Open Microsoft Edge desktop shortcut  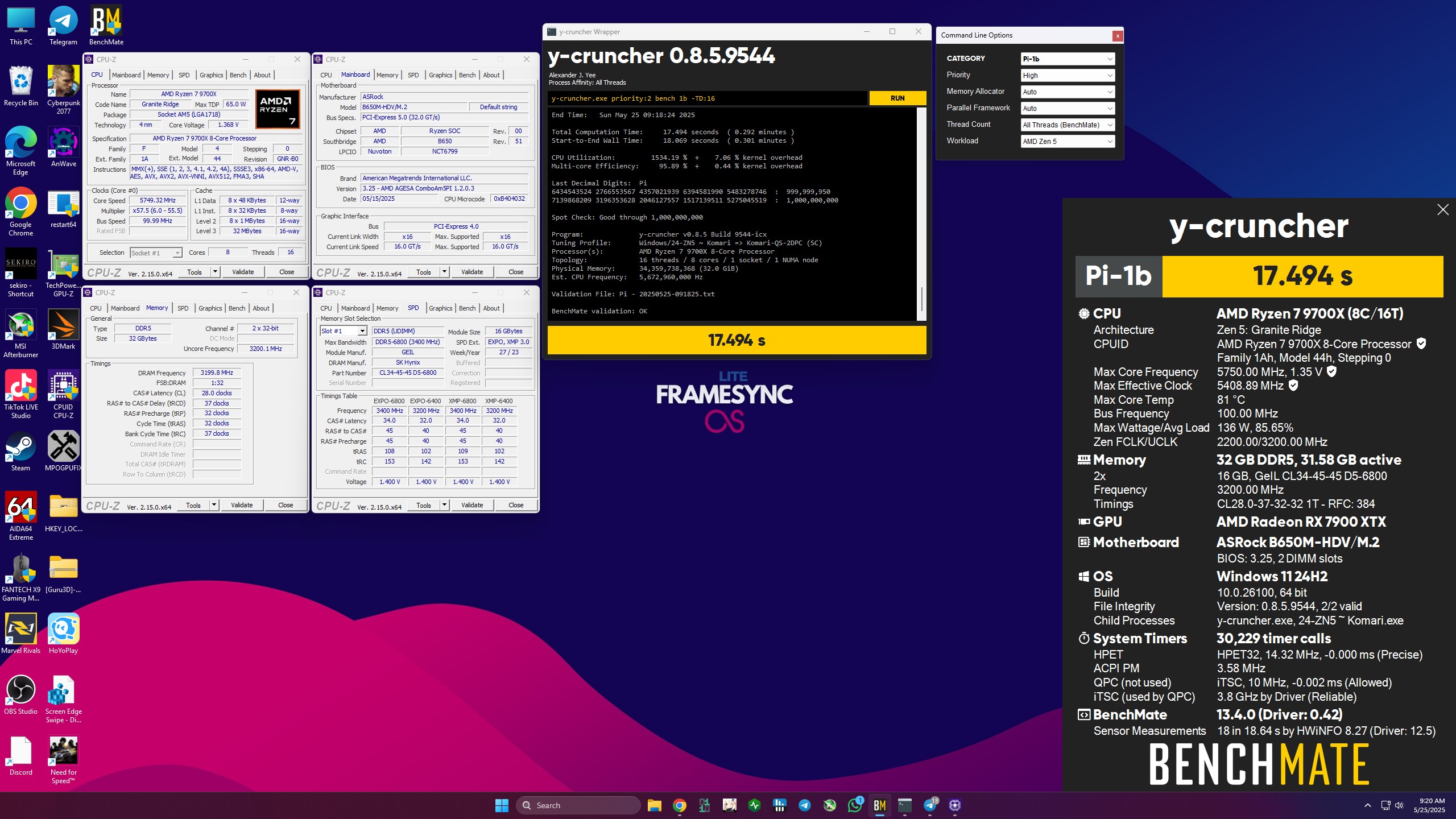pos(21,151)
